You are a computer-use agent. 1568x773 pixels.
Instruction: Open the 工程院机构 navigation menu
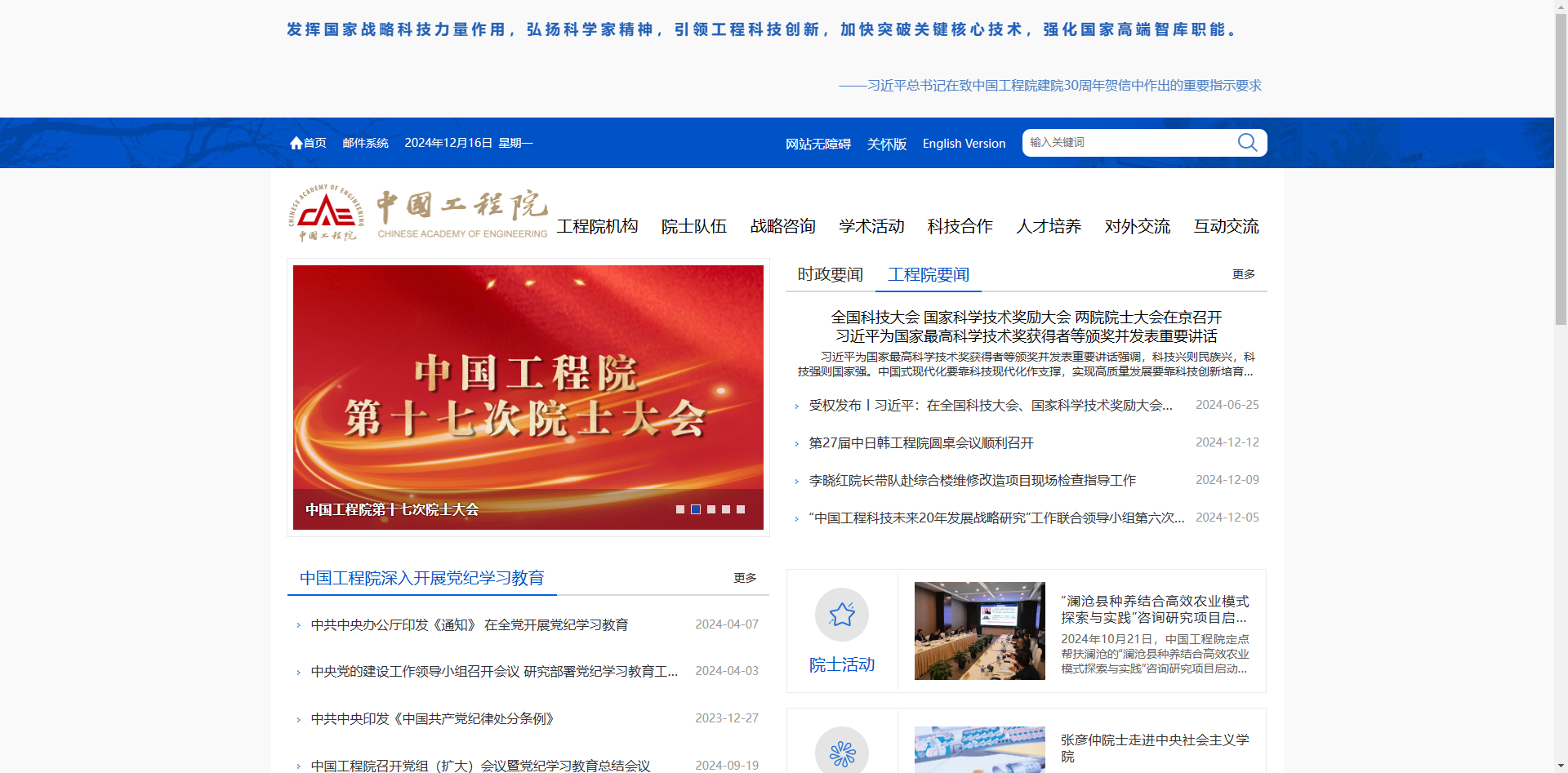click(597, 226)
